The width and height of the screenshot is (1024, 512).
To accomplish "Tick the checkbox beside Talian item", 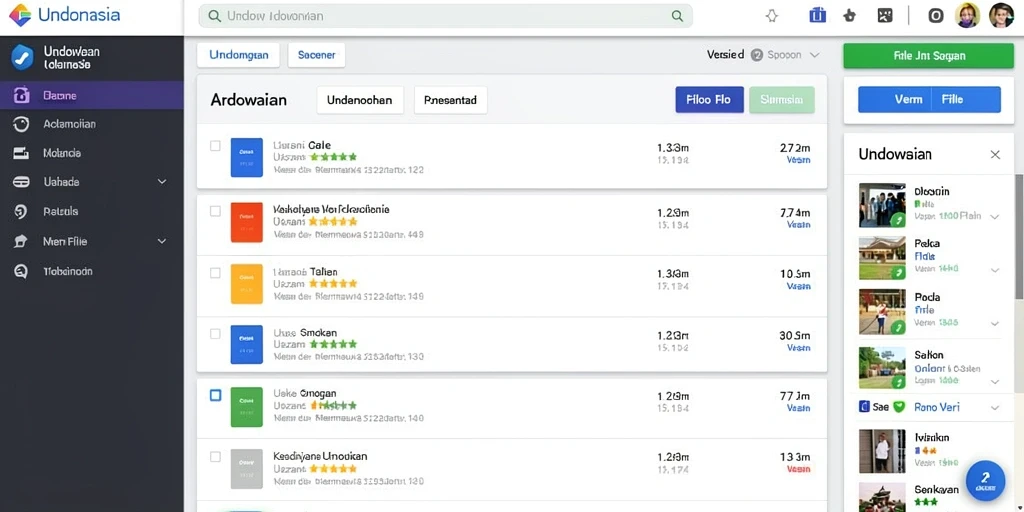I will (215, 272).
